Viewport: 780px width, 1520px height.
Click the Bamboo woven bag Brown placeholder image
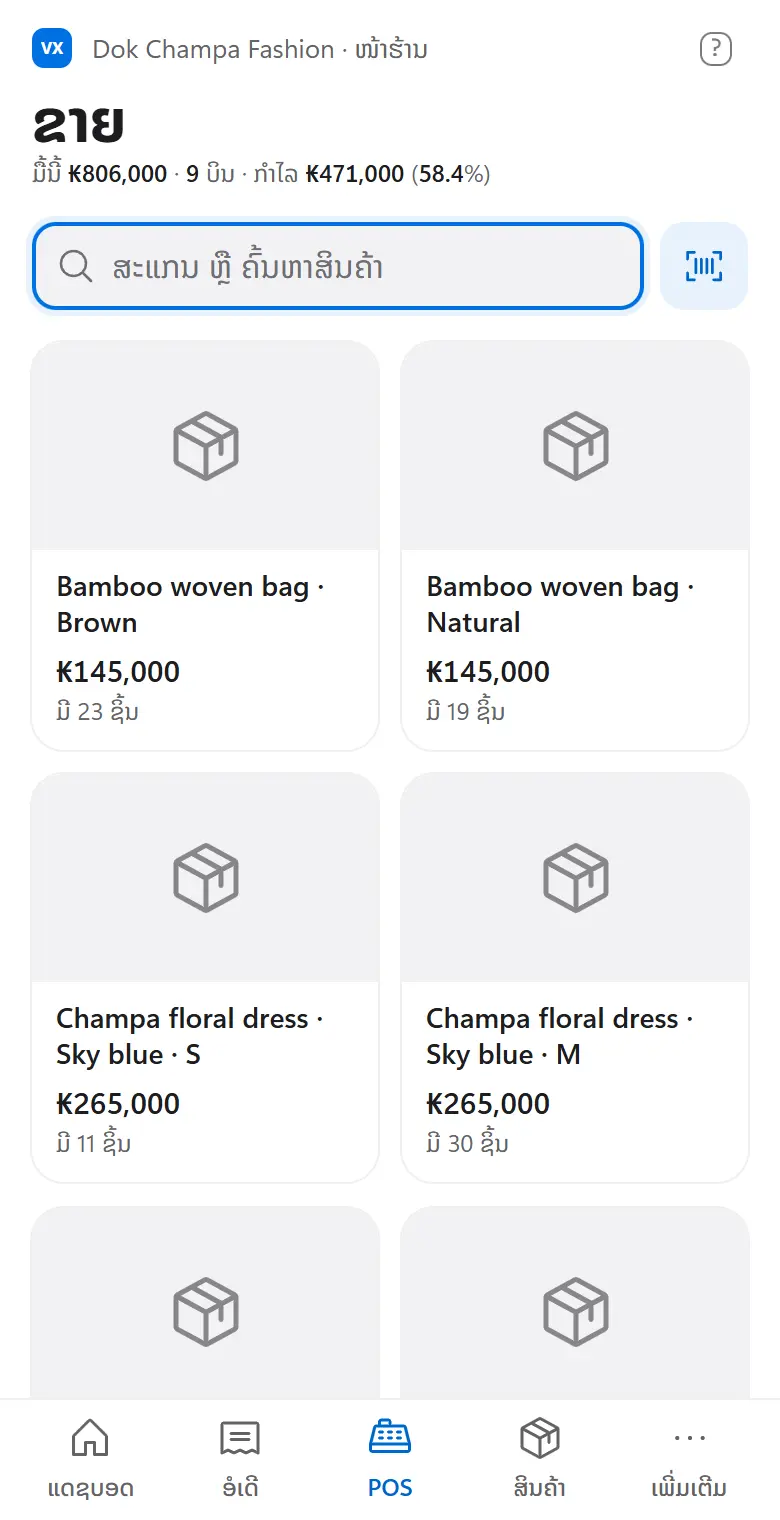[x=205, y=446]
